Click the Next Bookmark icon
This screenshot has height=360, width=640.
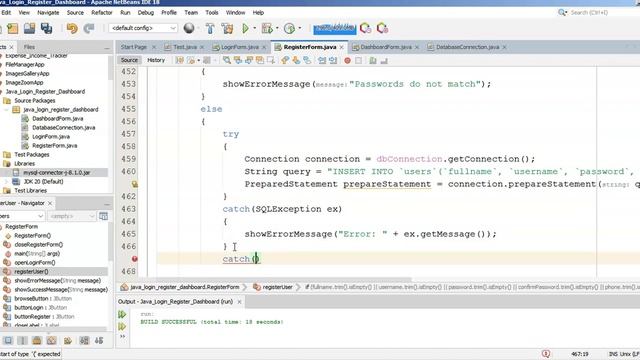[x=296, y=60]
